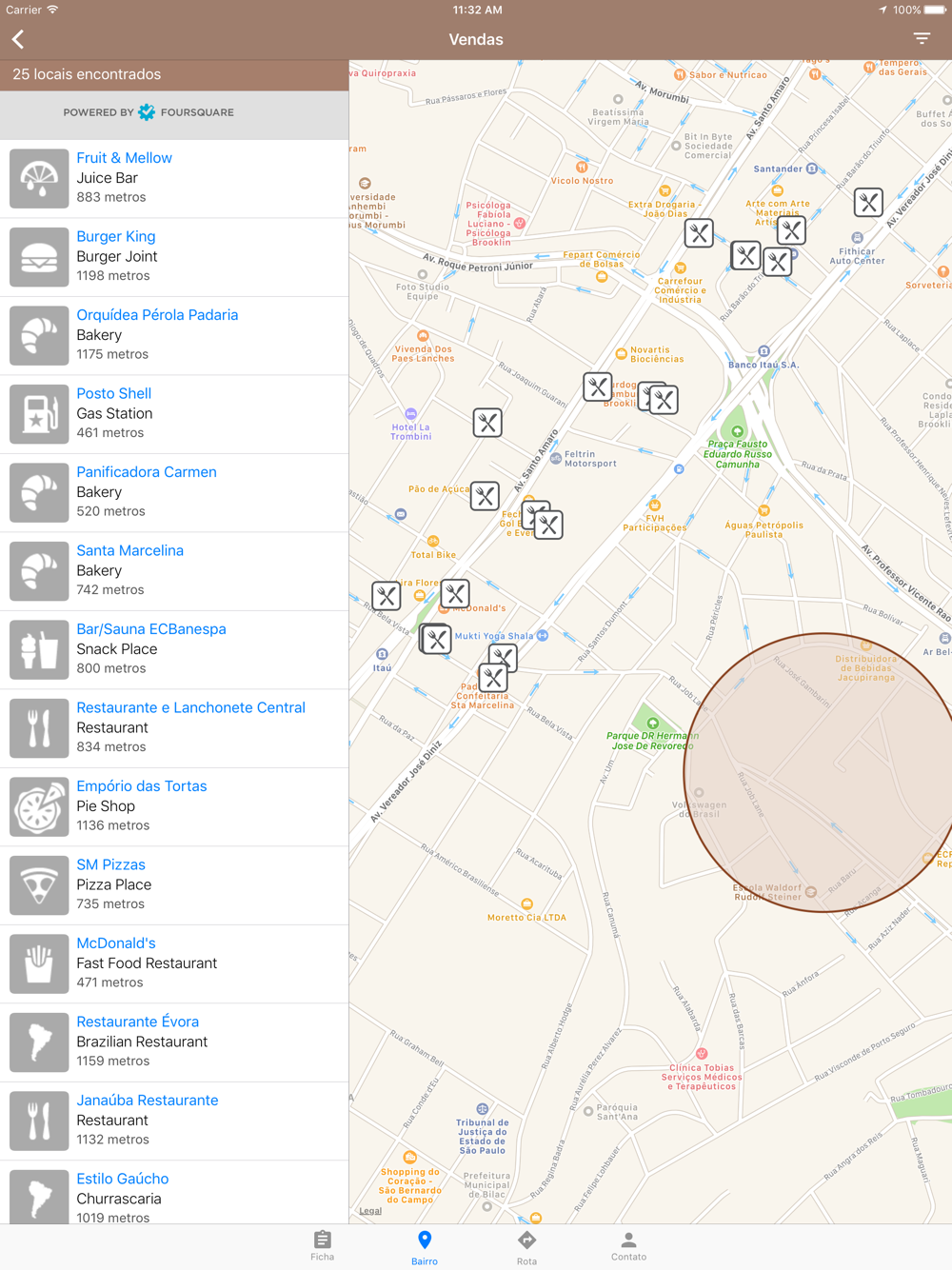Tap the Estilo Gaúcho Brazil icon

pos(39,1198)
